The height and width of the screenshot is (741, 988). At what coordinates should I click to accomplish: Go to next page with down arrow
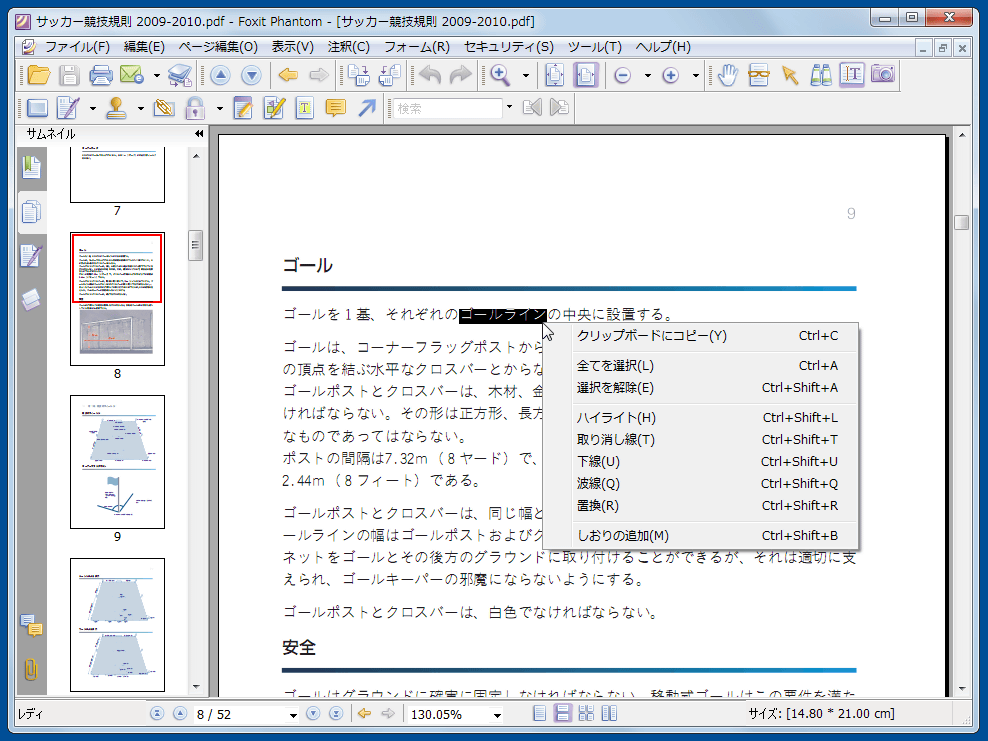coord(251,76)
